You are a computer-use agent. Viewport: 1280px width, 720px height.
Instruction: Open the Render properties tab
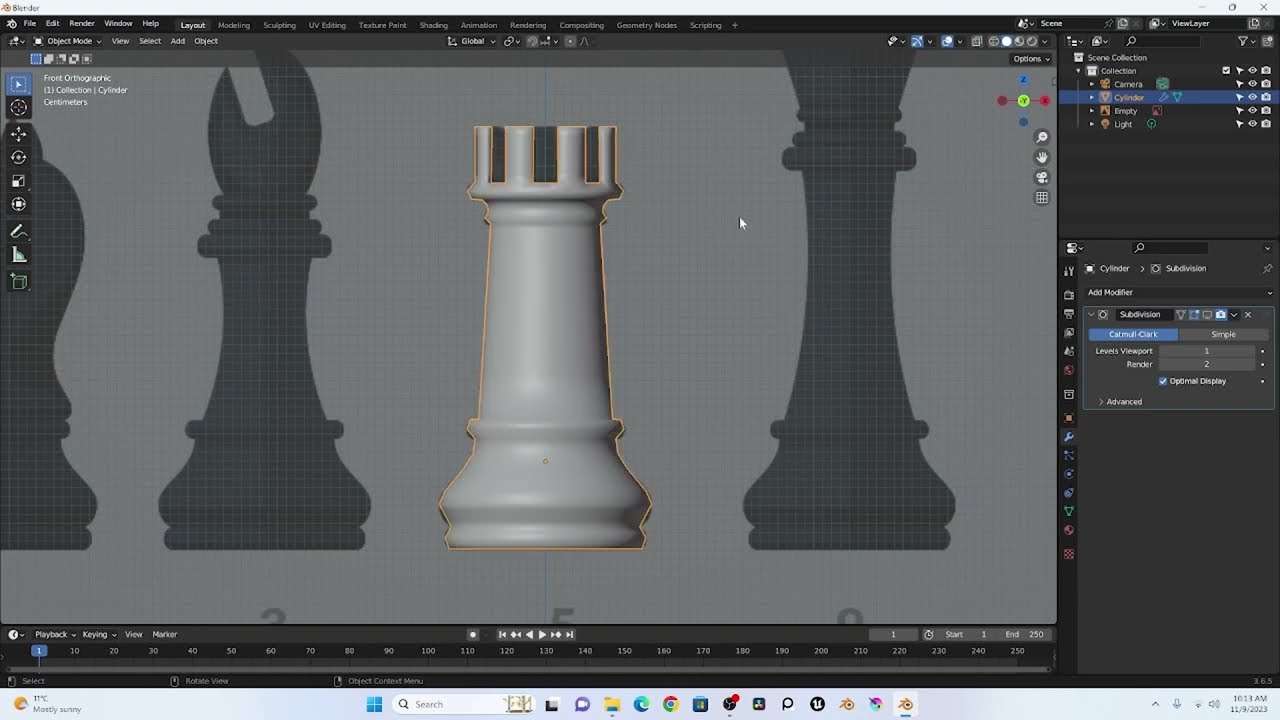point(1069,295)
